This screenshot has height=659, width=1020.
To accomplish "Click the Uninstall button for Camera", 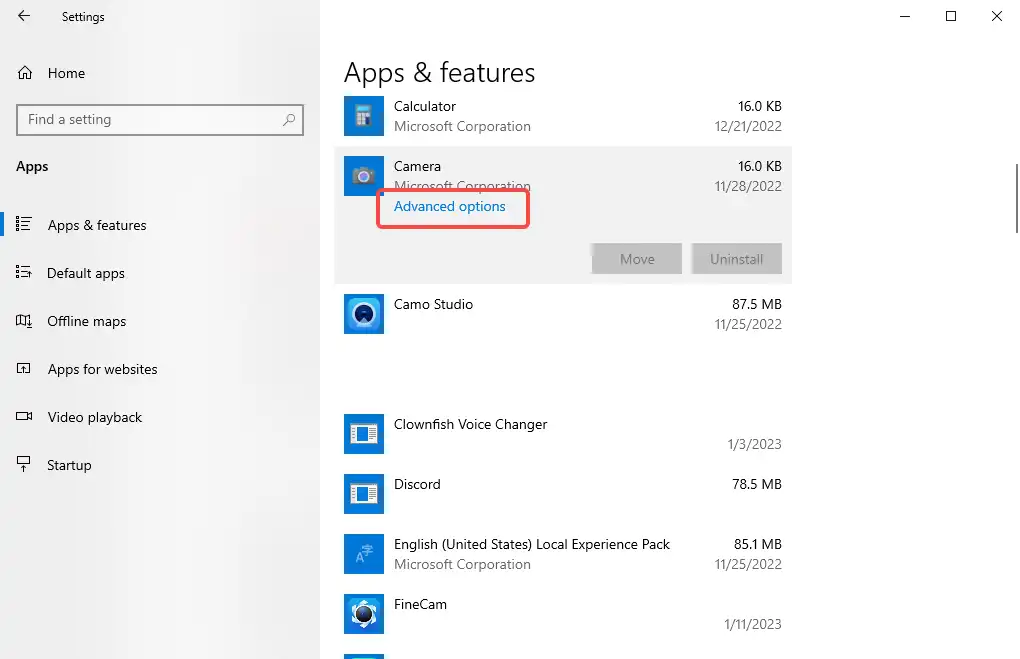I will pos(736,259).
